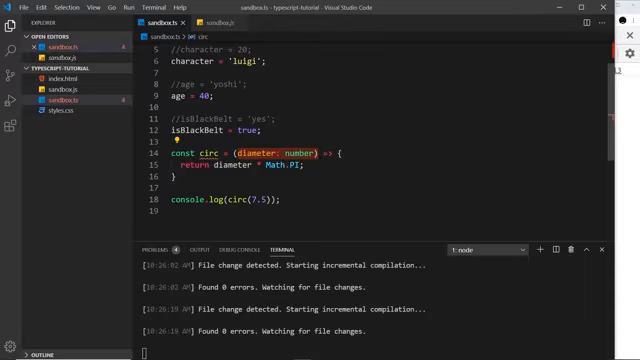Close sandbox.ts in Open Editors list
This screenshot has width=640, height=360.
tap(34, 47)
